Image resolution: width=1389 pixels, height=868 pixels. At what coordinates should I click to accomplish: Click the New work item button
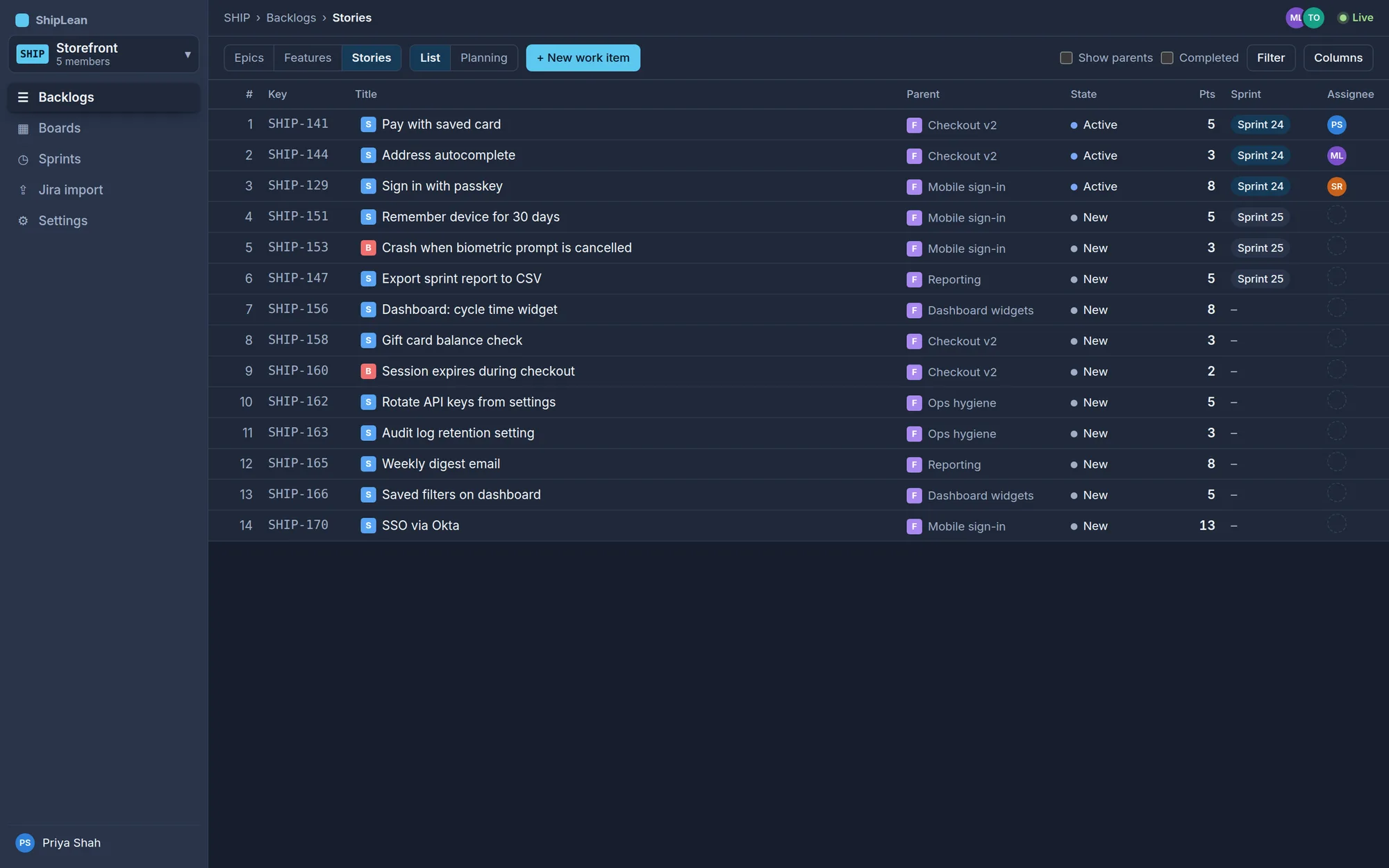(x=583, y=58)
